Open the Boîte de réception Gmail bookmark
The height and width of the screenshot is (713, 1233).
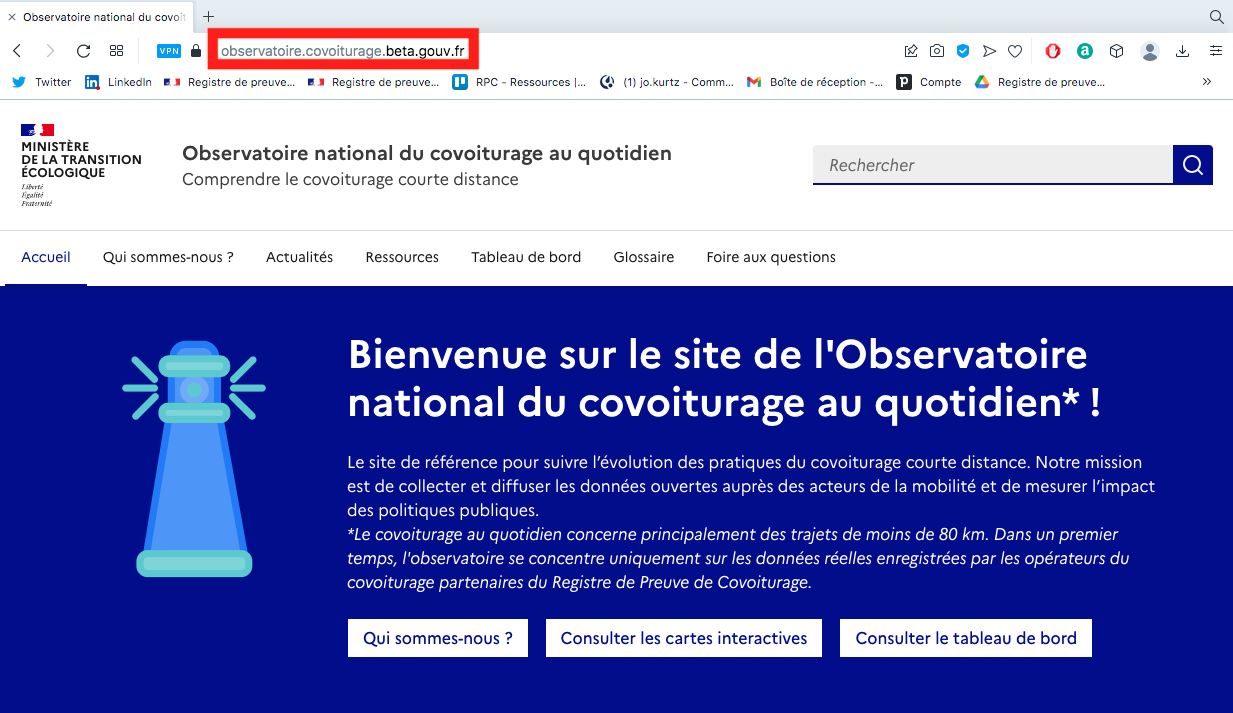[815, 82]
